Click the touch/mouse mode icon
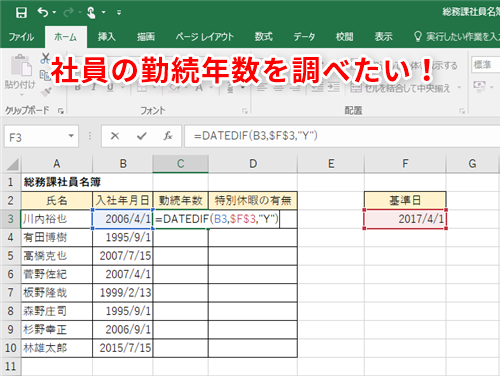 [91, 13]
